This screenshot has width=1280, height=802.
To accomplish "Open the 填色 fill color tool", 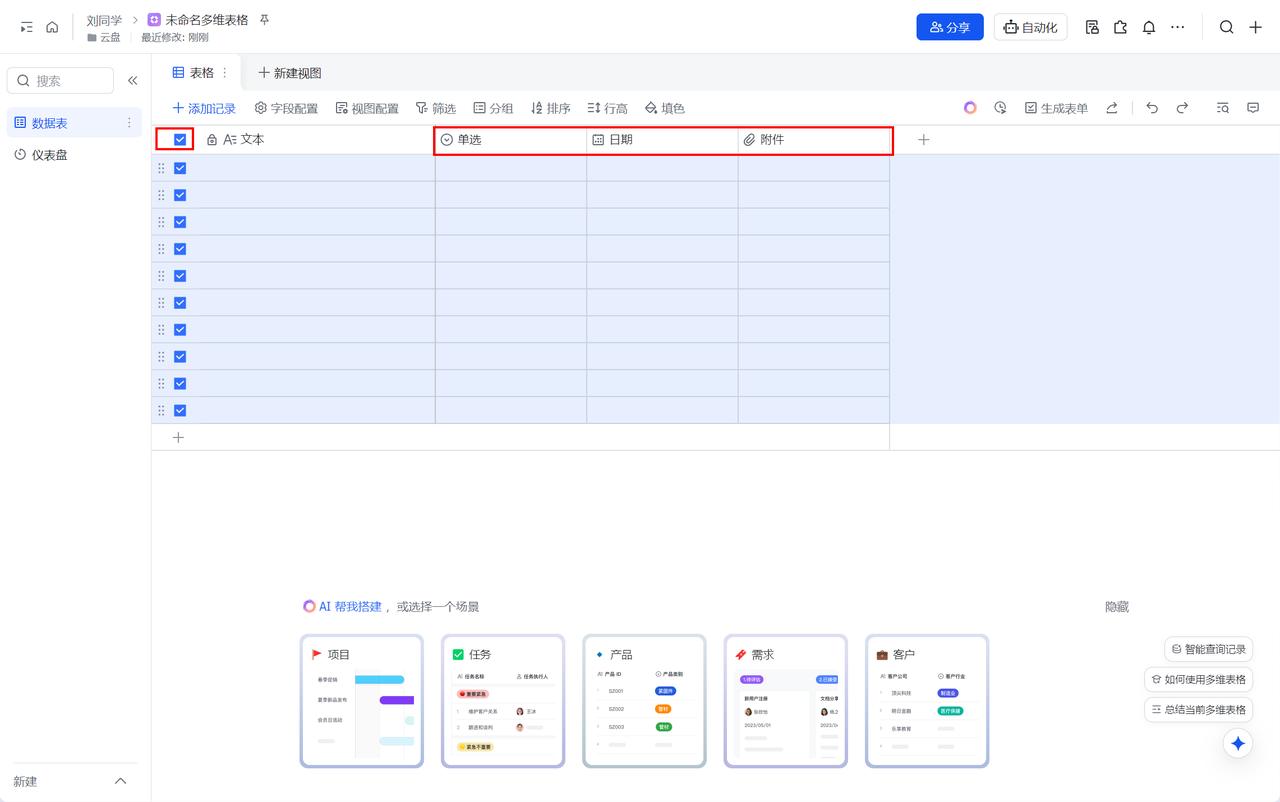I will (x=665, y=108).
